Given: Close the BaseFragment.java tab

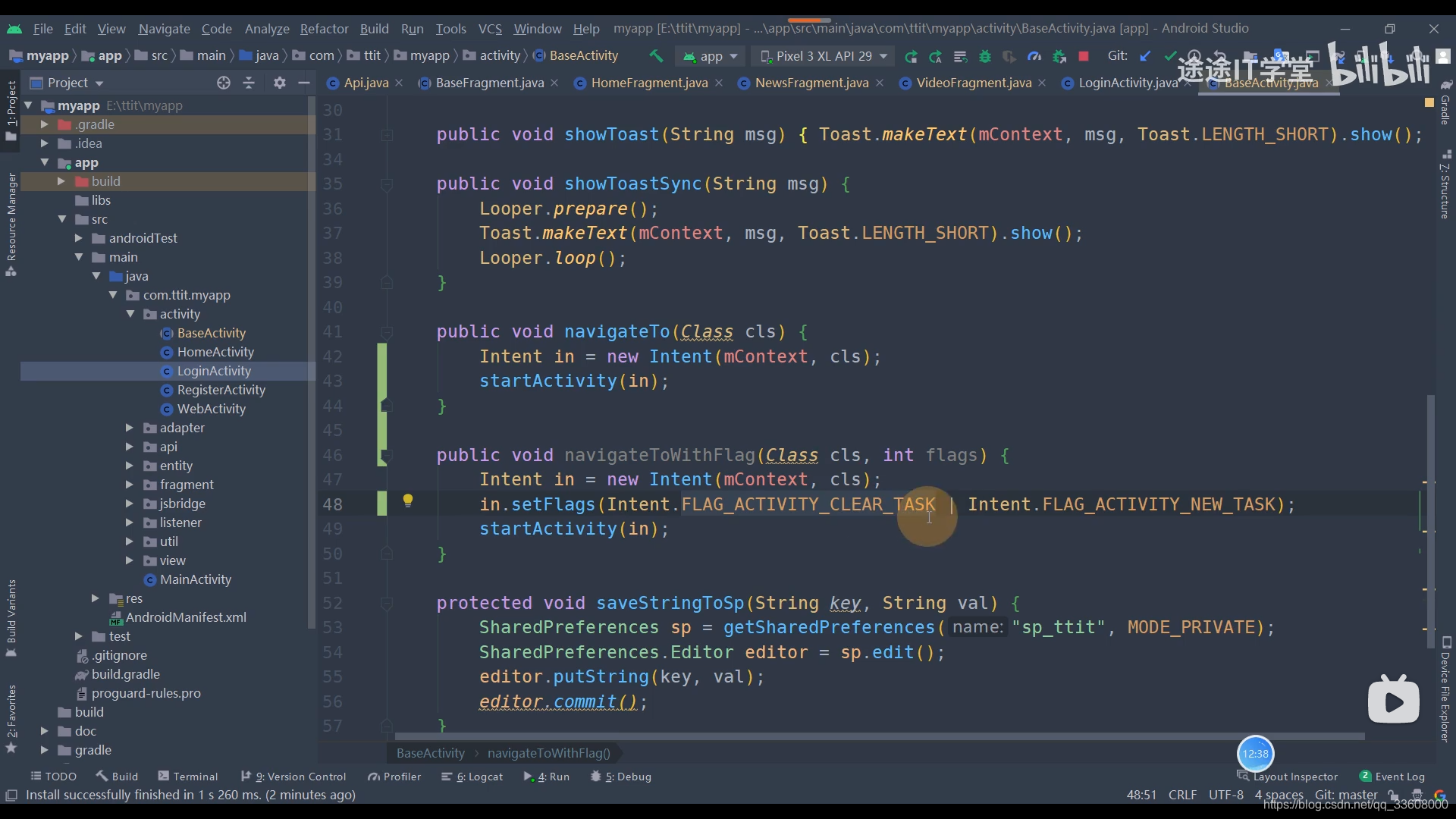Looking at the screenshot, I should click(x=554, y=83).
